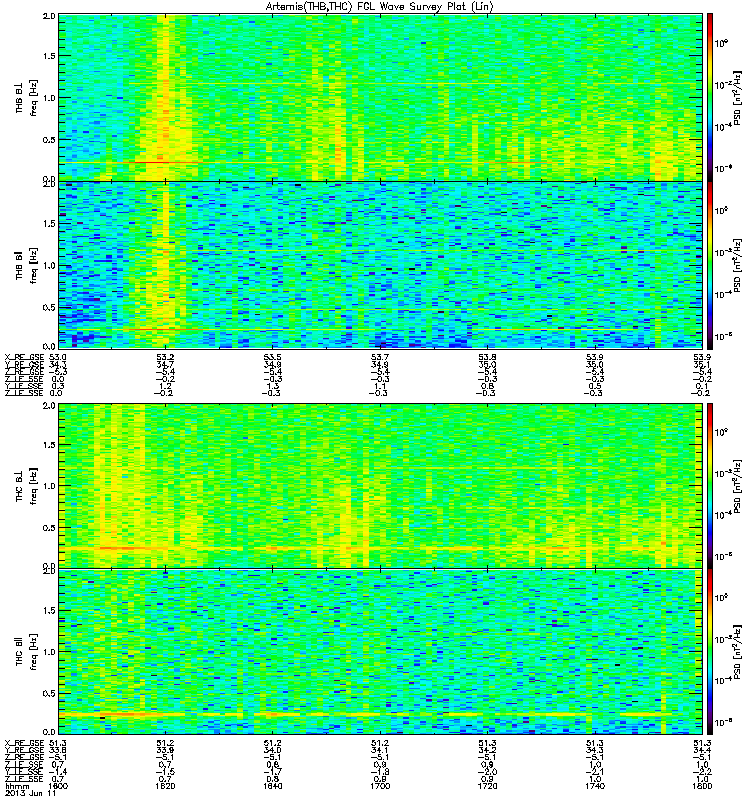This screenshot has height=800, width=750.
Task: Click the 'THC B∥ freq [Hz]' axis label
Action: coord(26,652)
